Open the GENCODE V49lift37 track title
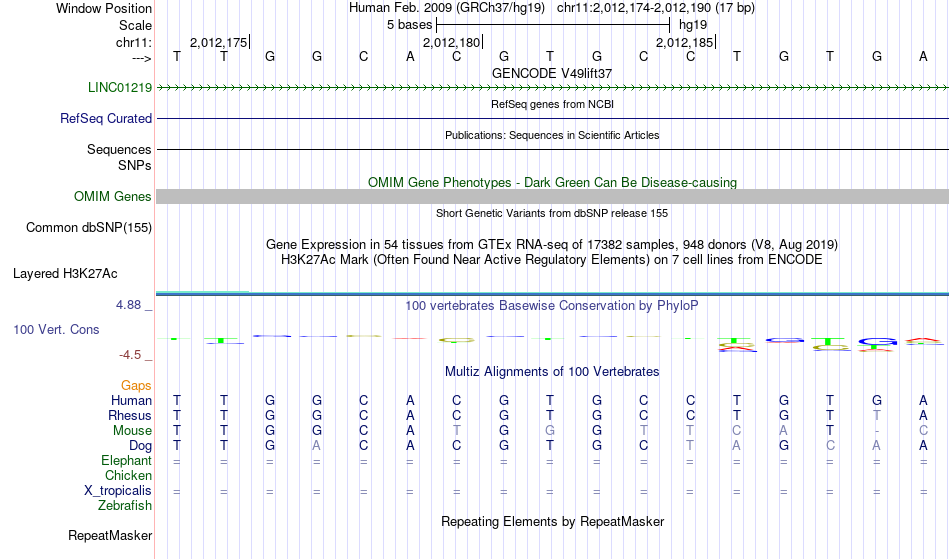 (552, 73)
